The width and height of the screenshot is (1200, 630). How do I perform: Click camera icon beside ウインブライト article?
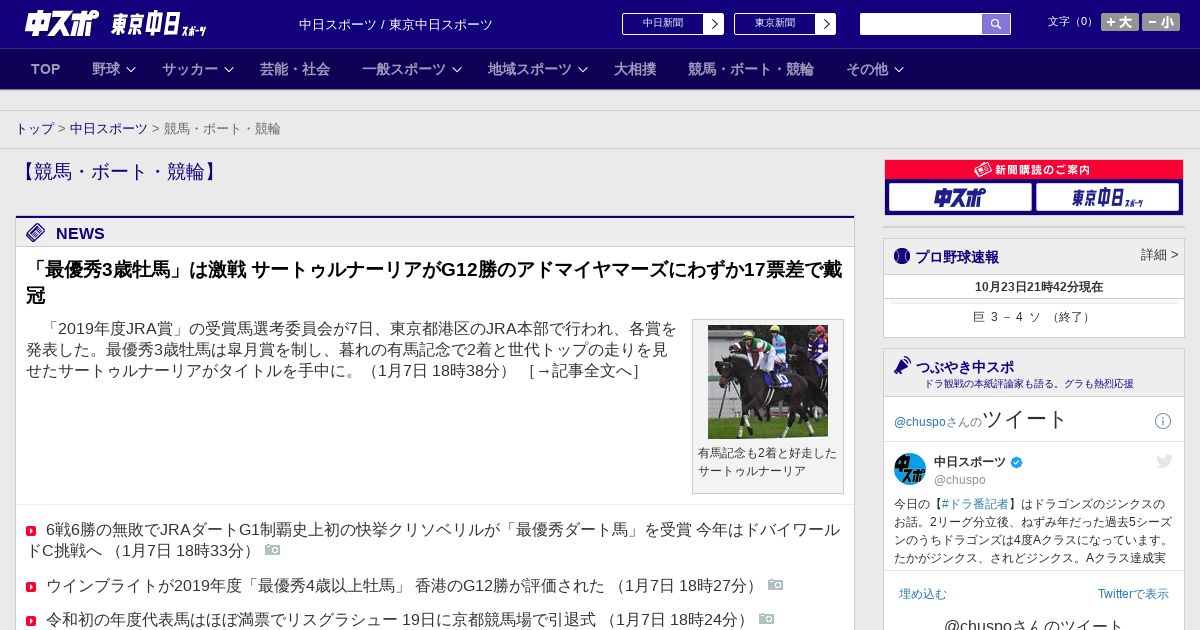(x=775, y=585)
